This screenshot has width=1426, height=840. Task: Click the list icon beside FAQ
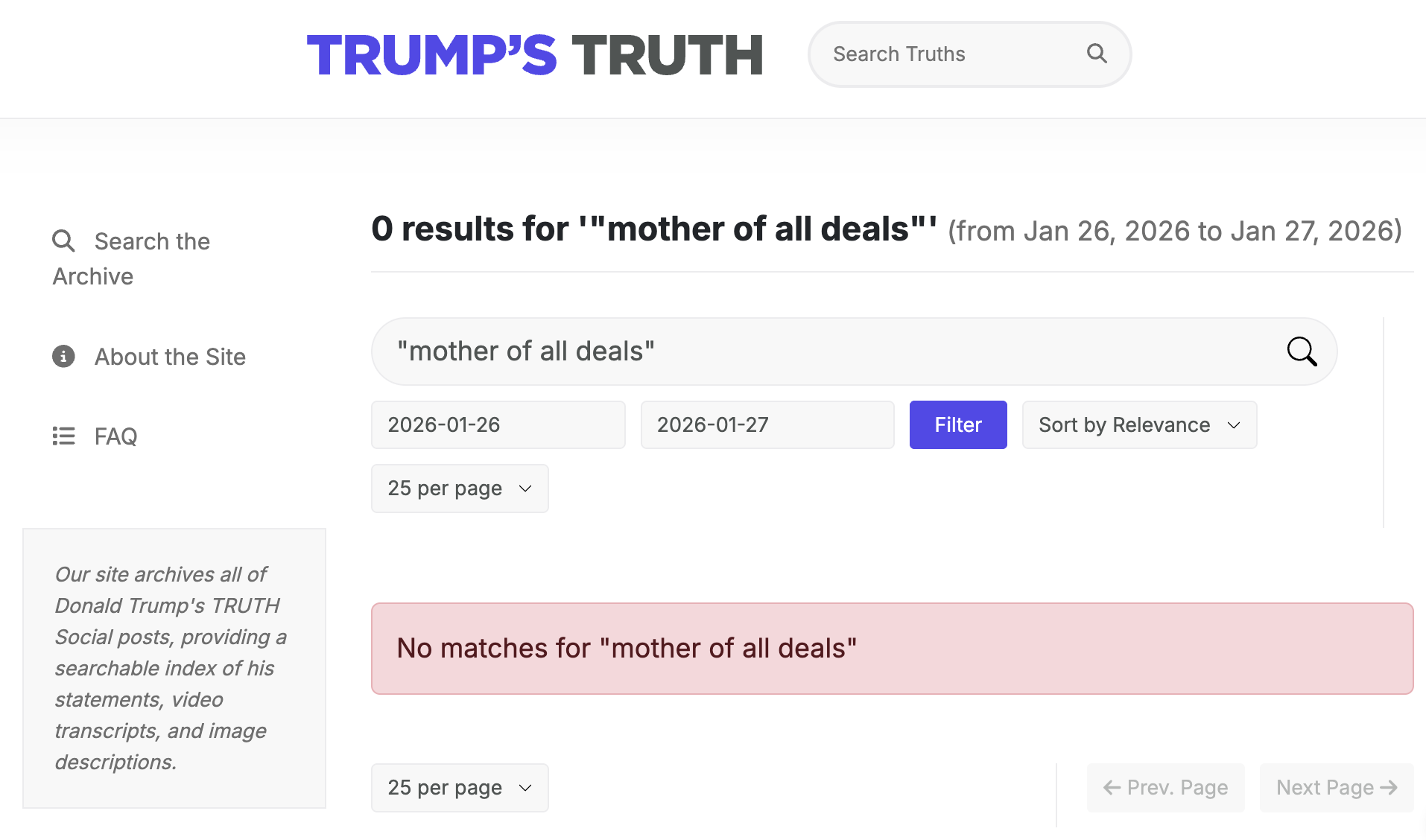(x=63, y=436)
